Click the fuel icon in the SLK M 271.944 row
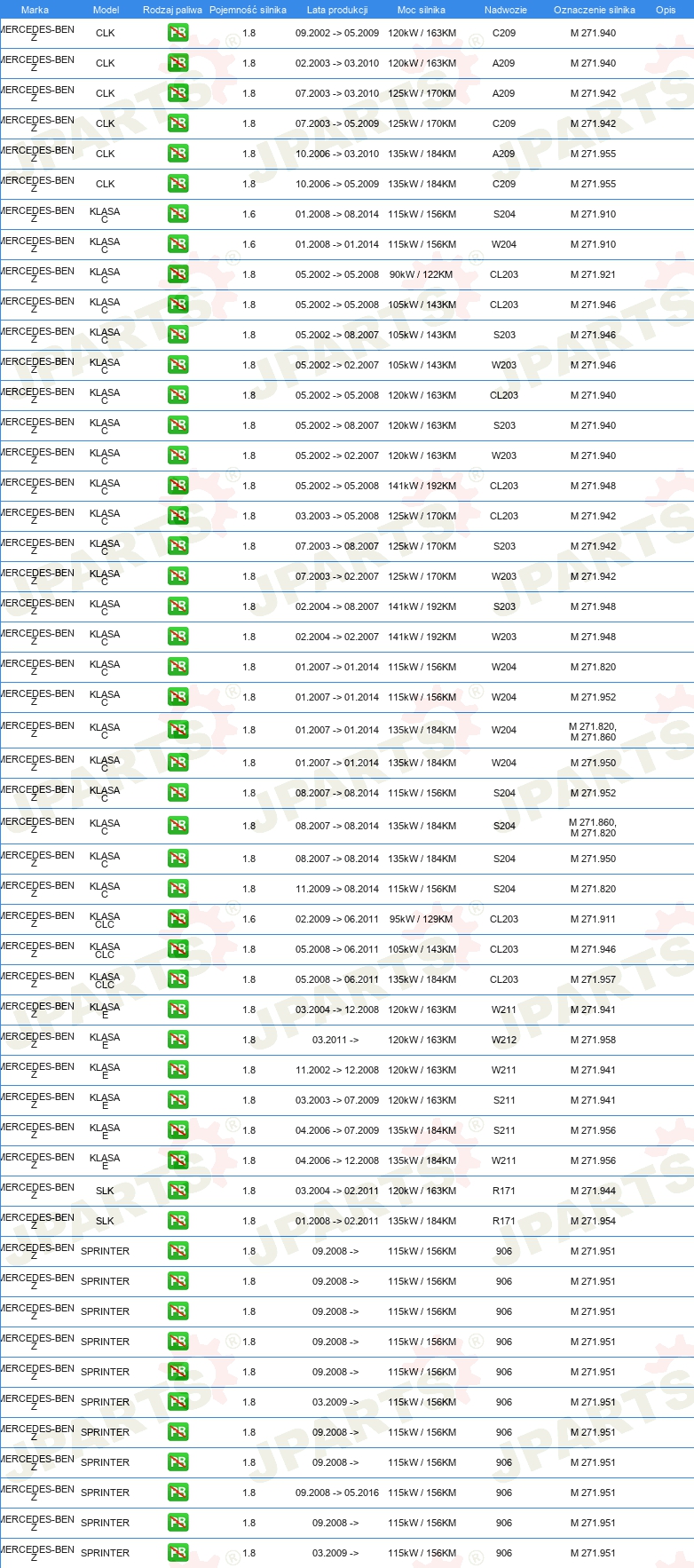 click(x=178, y=1191)
